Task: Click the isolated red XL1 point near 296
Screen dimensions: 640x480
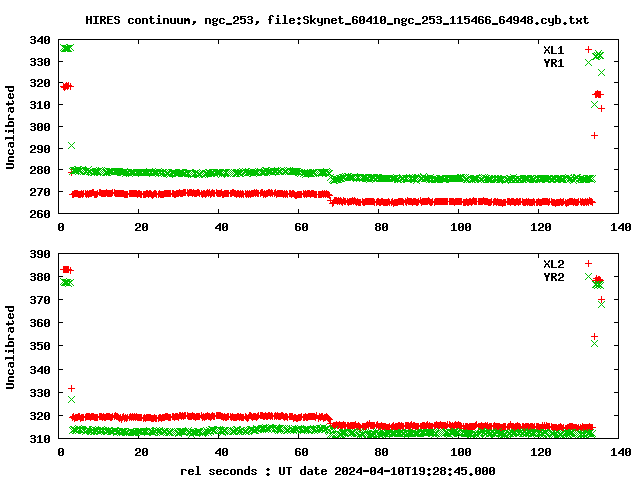Action: point(594,136)
